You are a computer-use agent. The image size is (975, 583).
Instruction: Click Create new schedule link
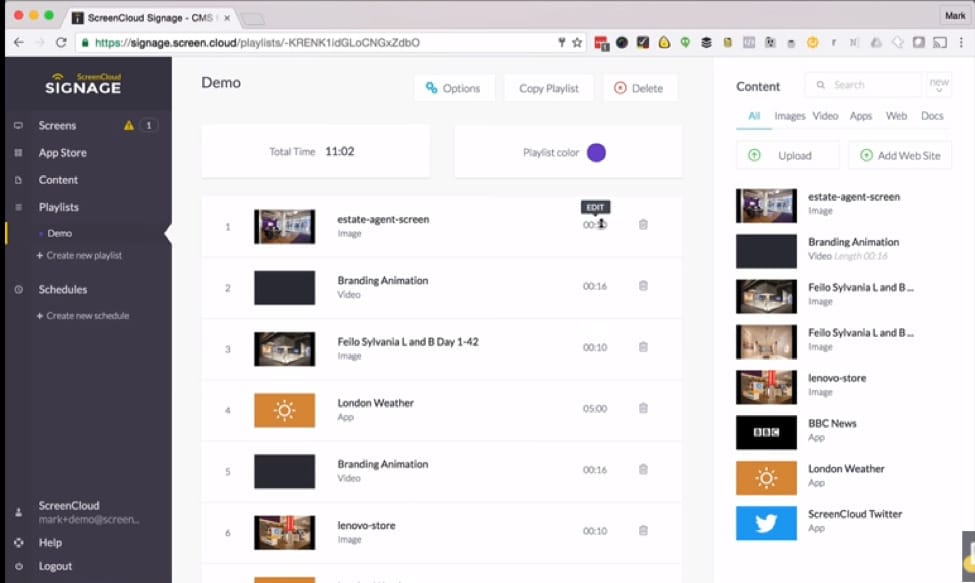(x=83, y=316)
